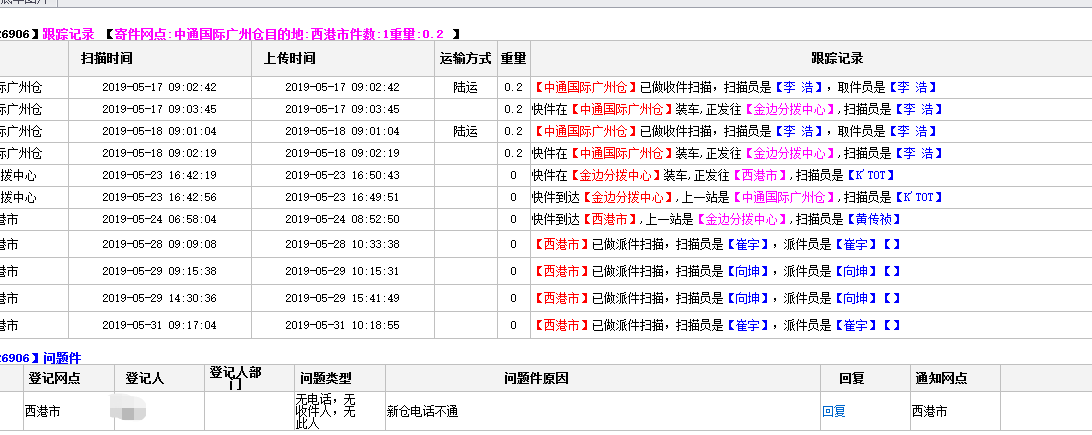Screen dimensions: 1092x435
Task: Click the 扫描时间 column header
Action: (107, 58)
